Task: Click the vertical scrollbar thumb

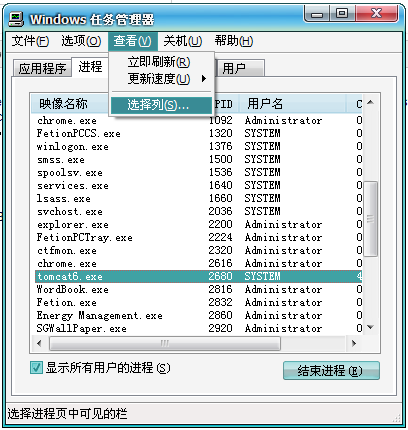Action: coord(371,219)
